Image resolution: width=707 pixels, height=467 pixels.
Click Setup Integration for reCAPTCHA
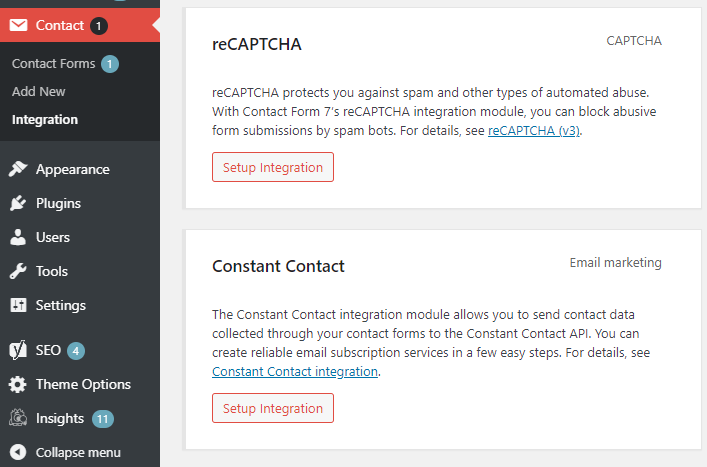click(273, 167)
